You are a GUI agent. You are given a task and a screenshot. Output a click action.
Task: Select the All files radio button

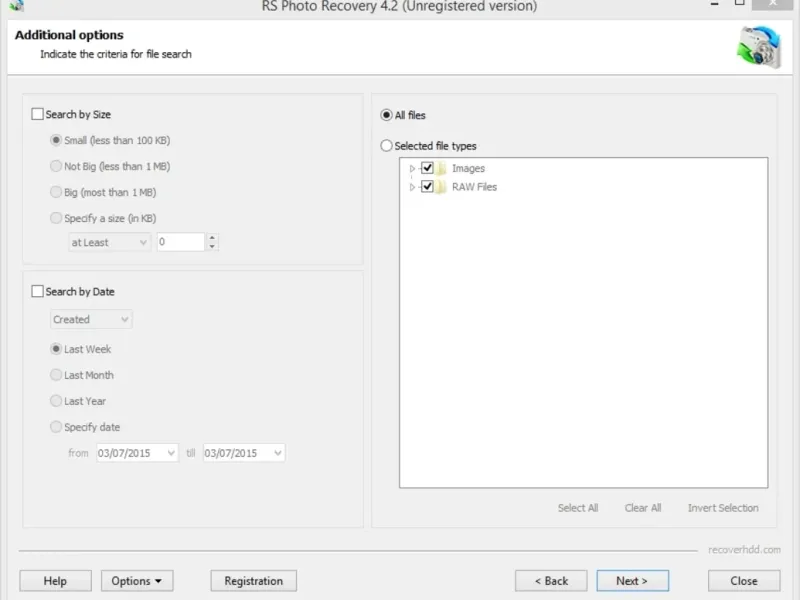click(387, 115)
